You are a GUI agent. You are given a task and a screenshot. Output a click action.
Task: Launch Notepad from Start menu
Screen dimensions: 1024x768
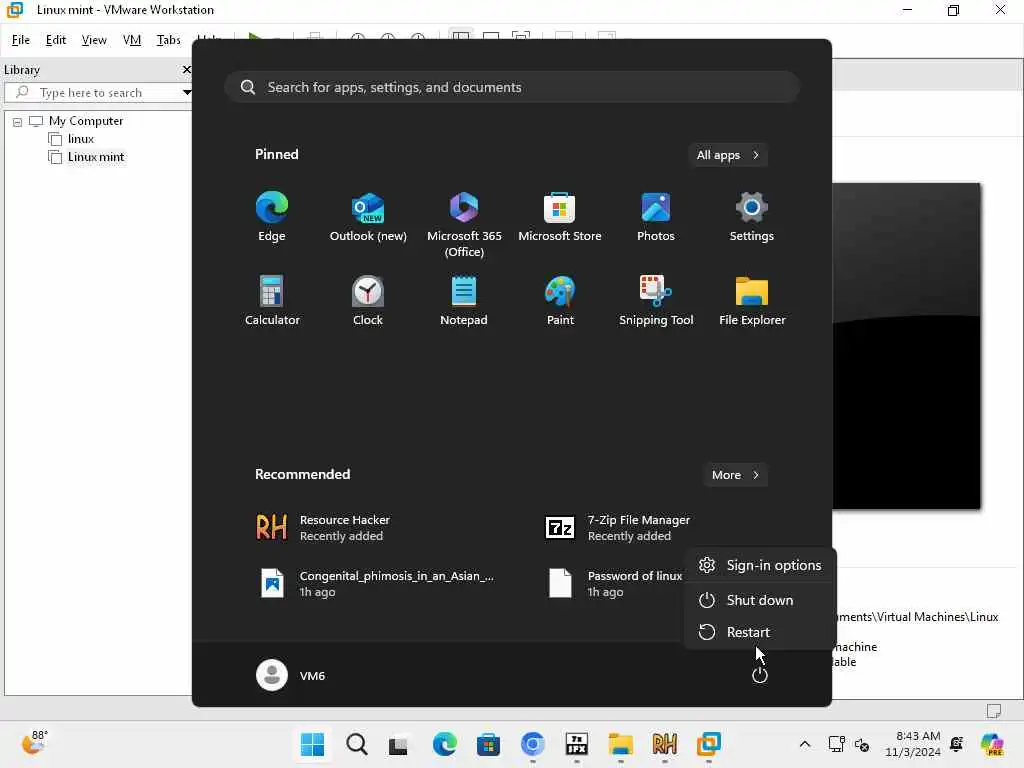click(x=464, y=301)
